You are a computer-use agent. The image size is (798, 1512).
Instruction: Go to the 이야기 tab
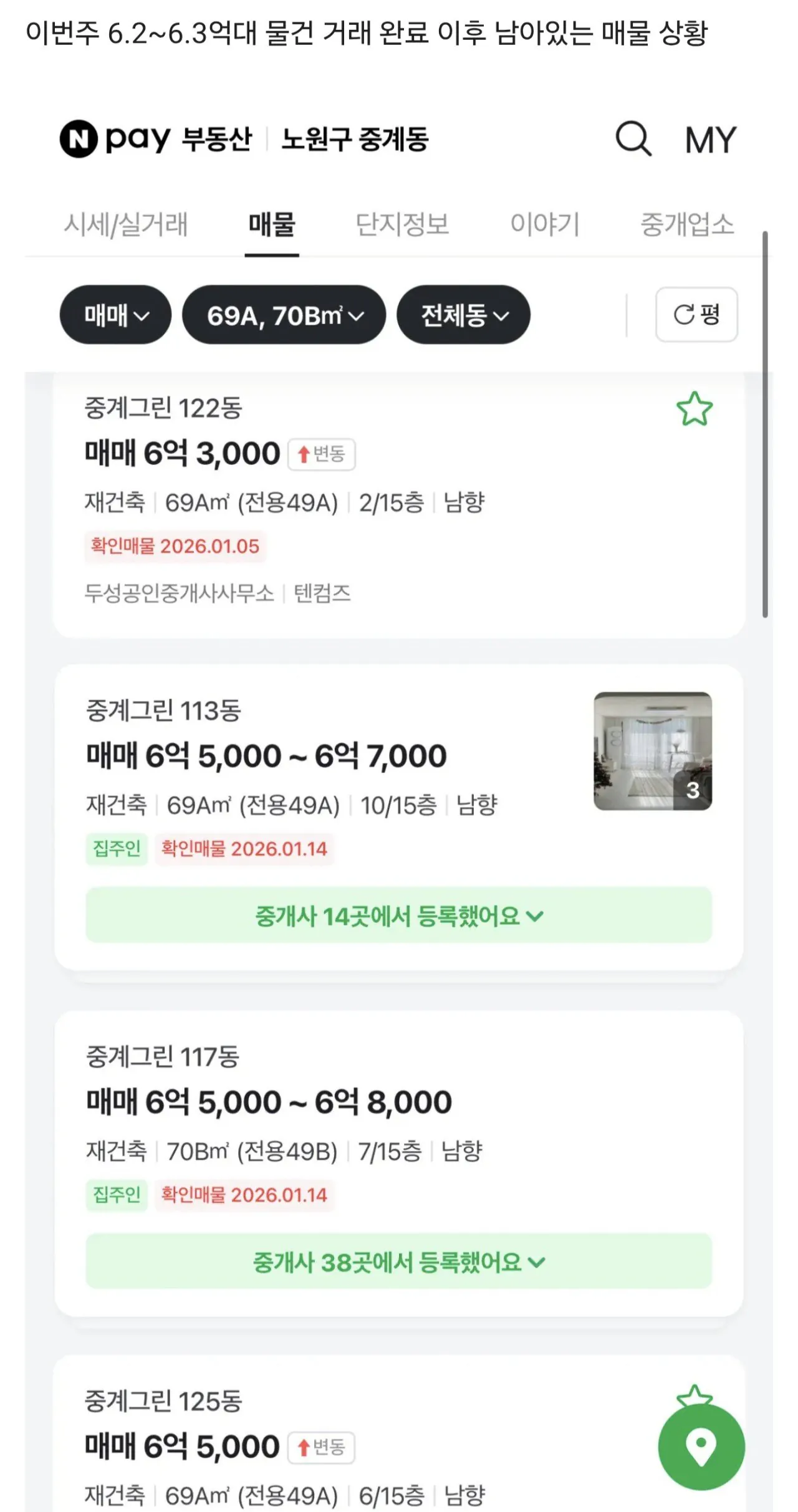(545, 224)
